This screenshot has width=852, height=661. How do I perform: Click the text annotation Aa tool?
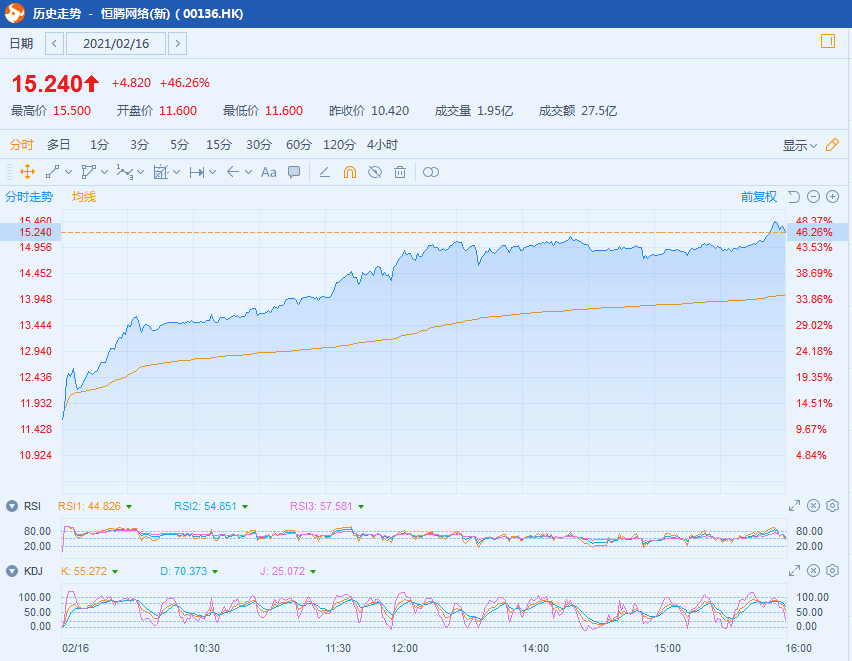(x=268, y=172)
